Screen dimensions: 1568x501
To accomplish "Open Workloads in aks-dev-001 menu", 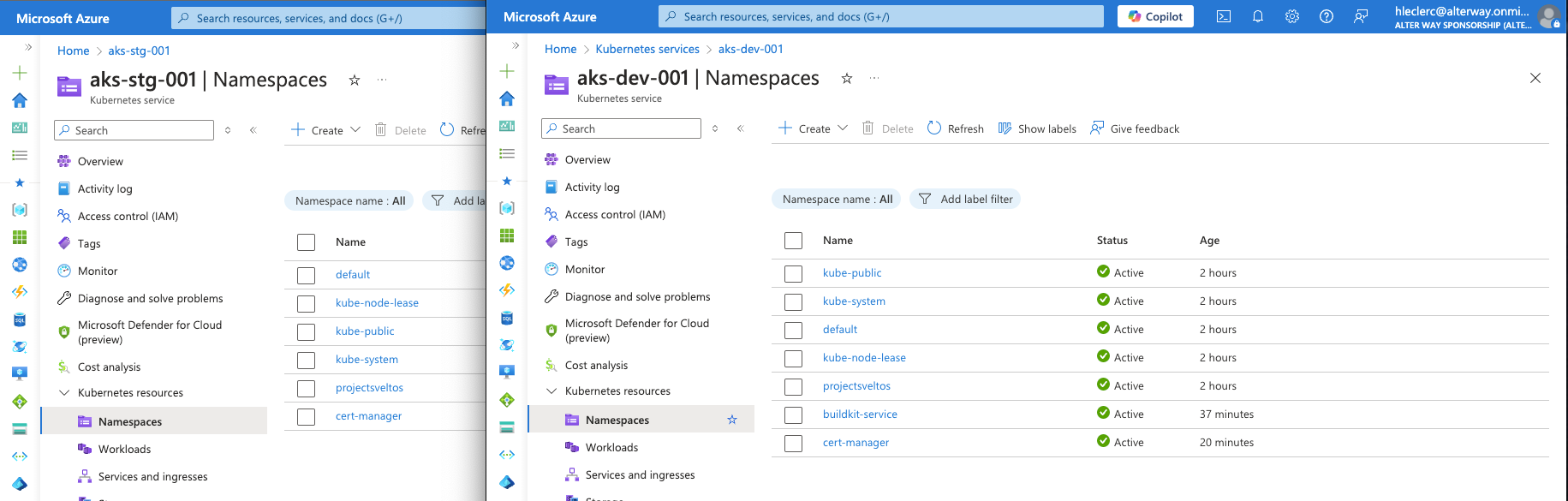I will pyautogui.click(x=611, y=448).
